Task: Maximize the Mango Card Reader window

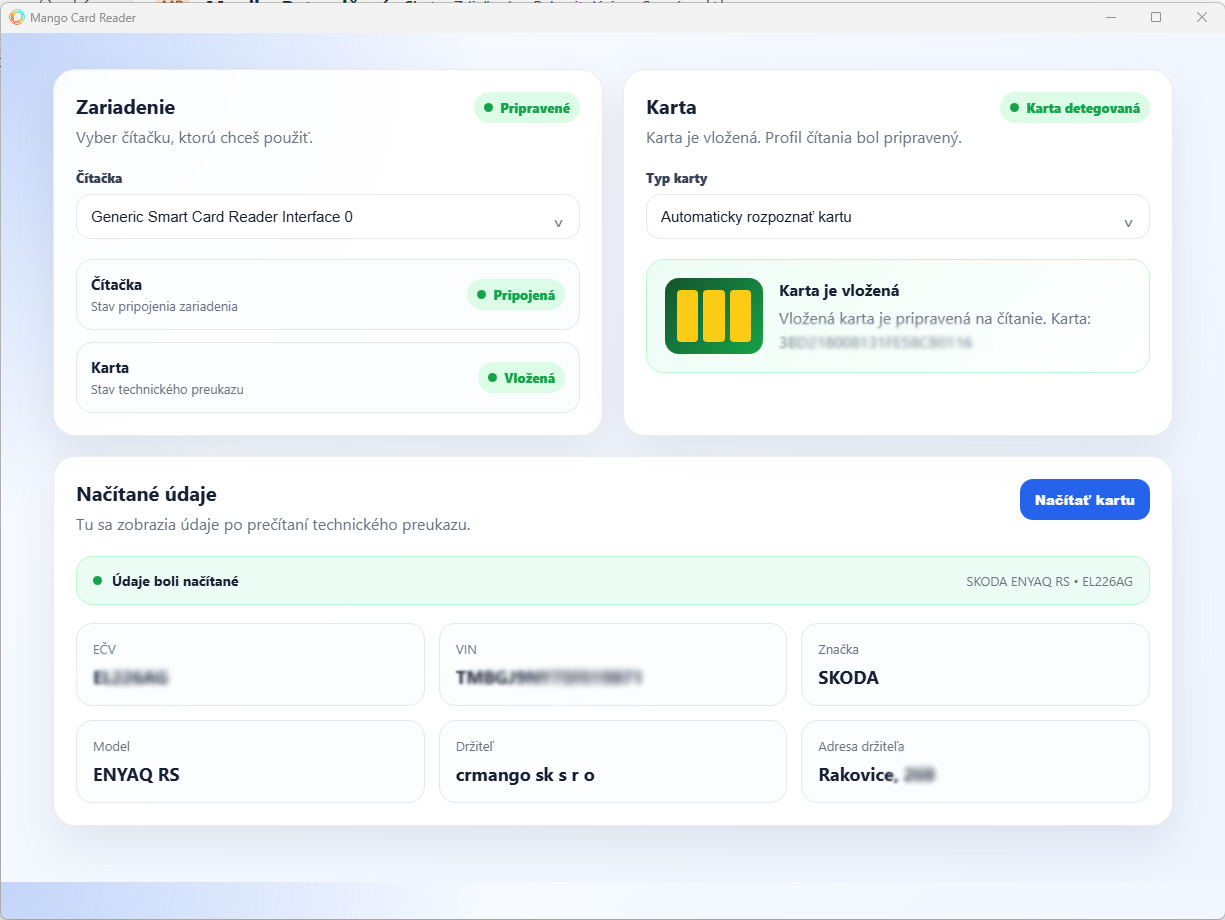Action: click(x=1156, y=17)
